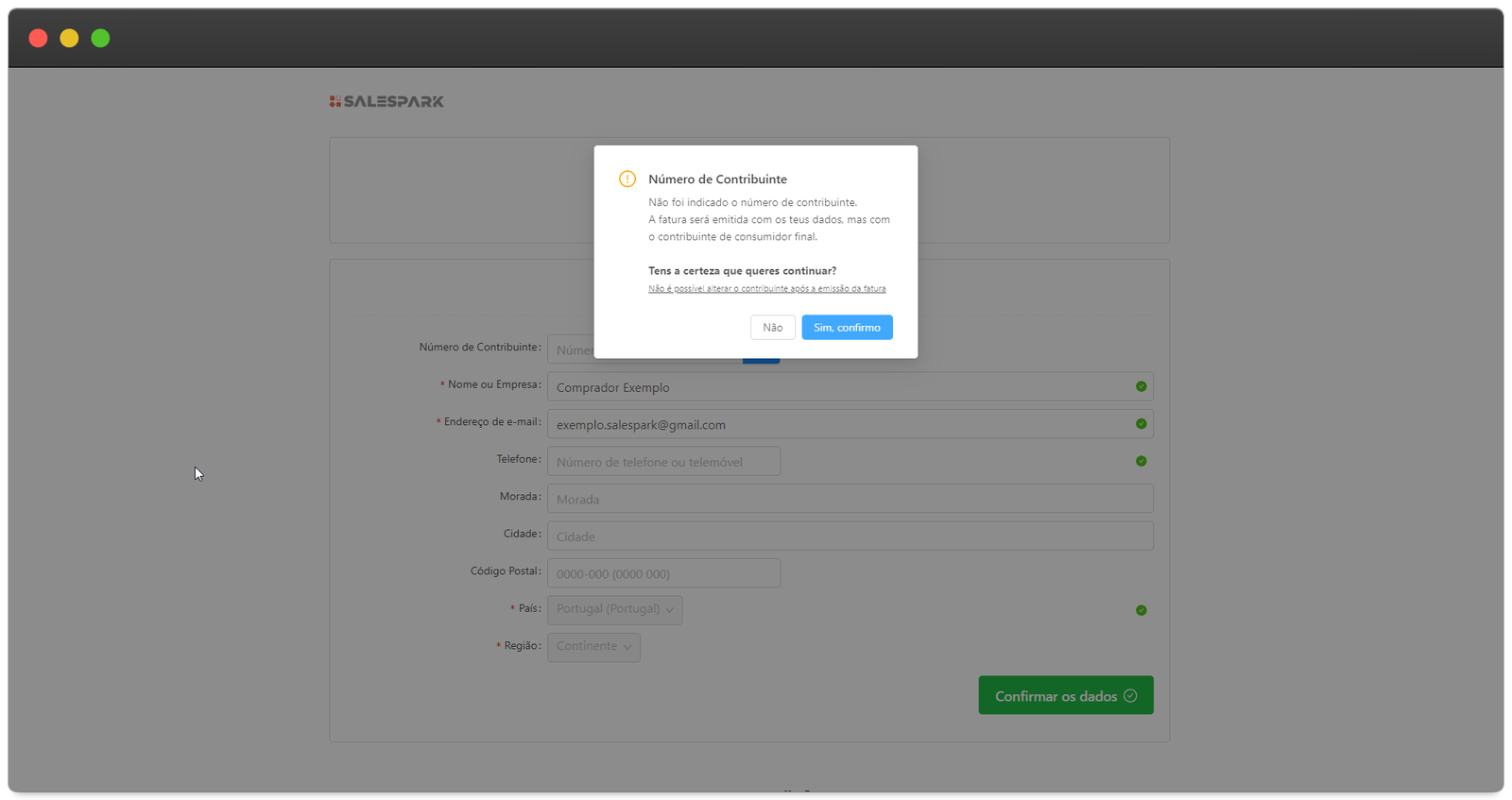Image resolution: width=1512 pixels, height=800 pixels.
Task: Click green checkmark beside País row
Action: pyautogui.click(x=1141, y=610)
